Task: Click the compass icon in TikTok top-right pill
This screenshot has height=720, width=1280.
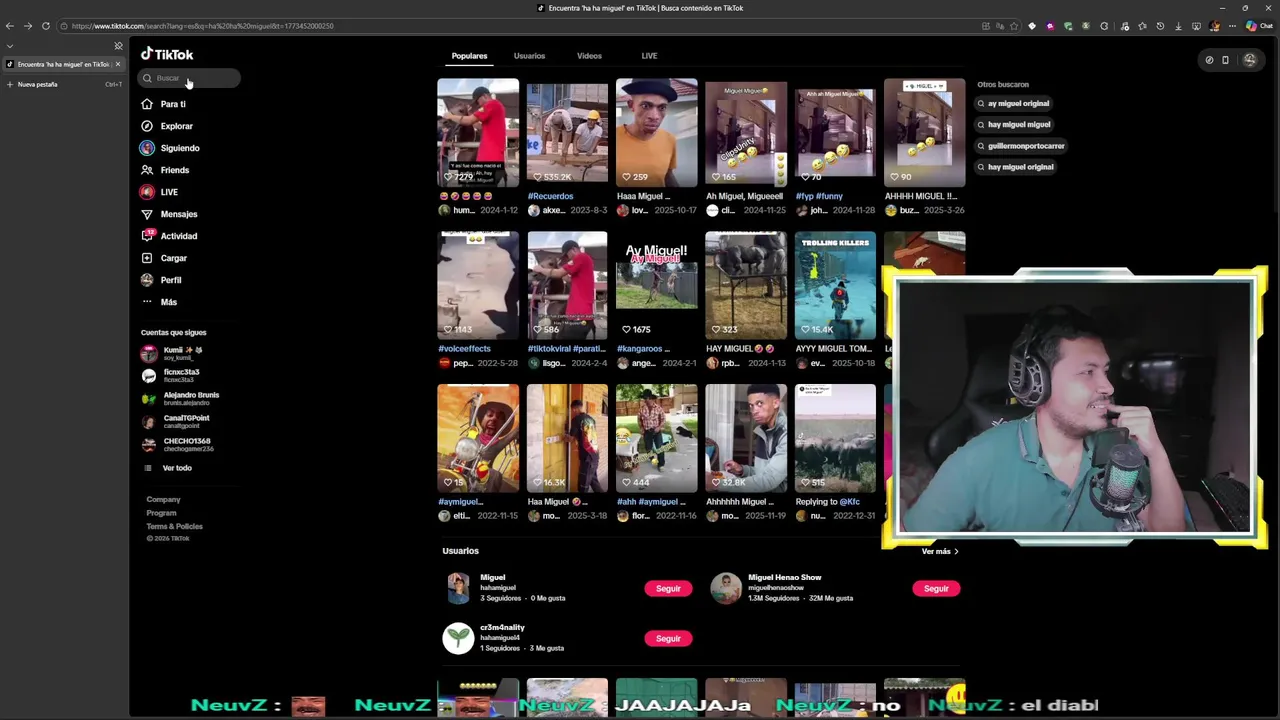Action: pos(1209,60)
